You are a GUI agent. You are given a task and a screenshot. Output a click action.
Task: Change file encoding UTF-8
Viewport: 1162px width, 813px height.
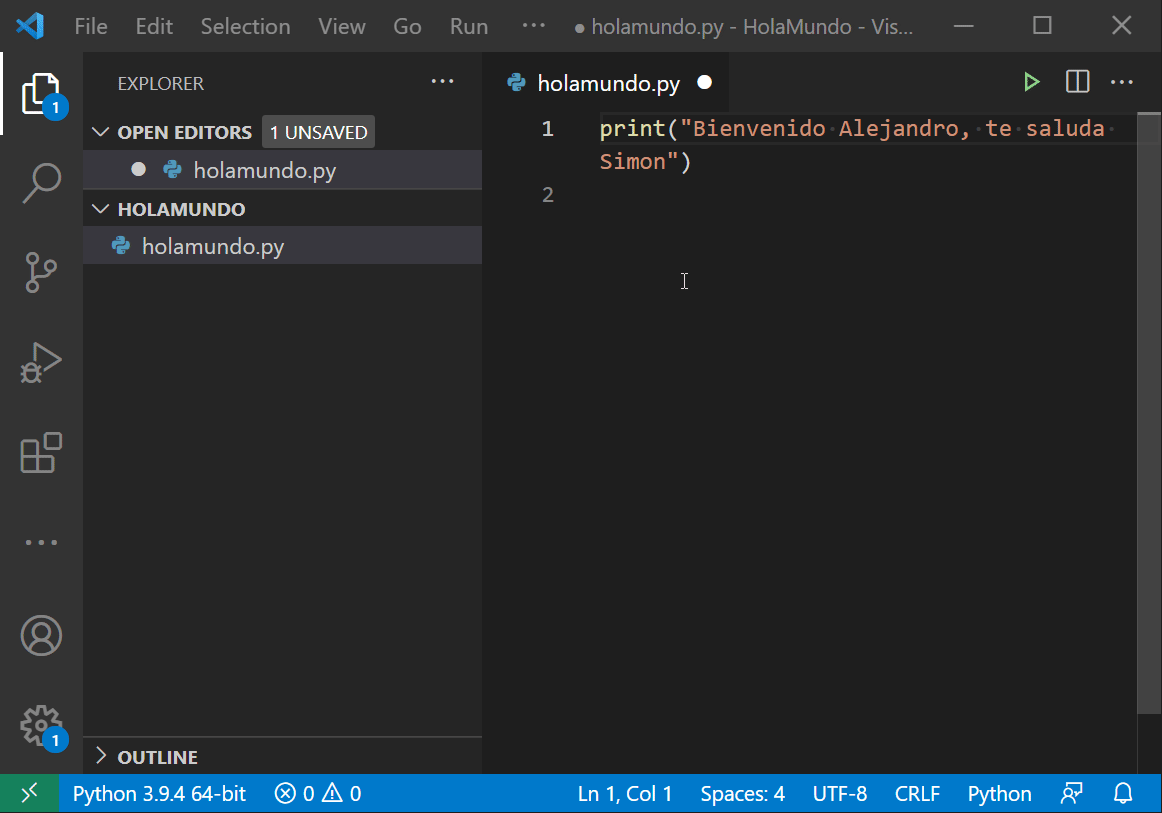[x=840, y=794]
